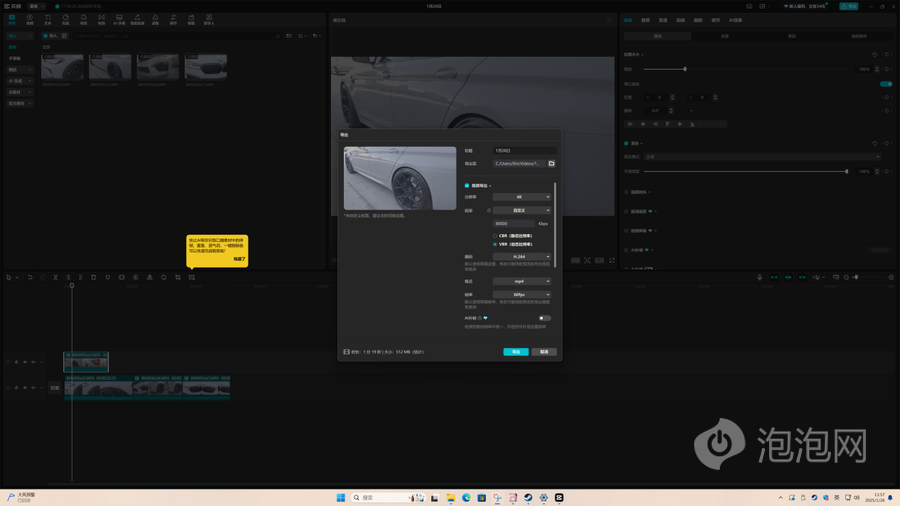Click the title input field in export dialog
This screenshot has width=900, height=506.
coord(523,151)
